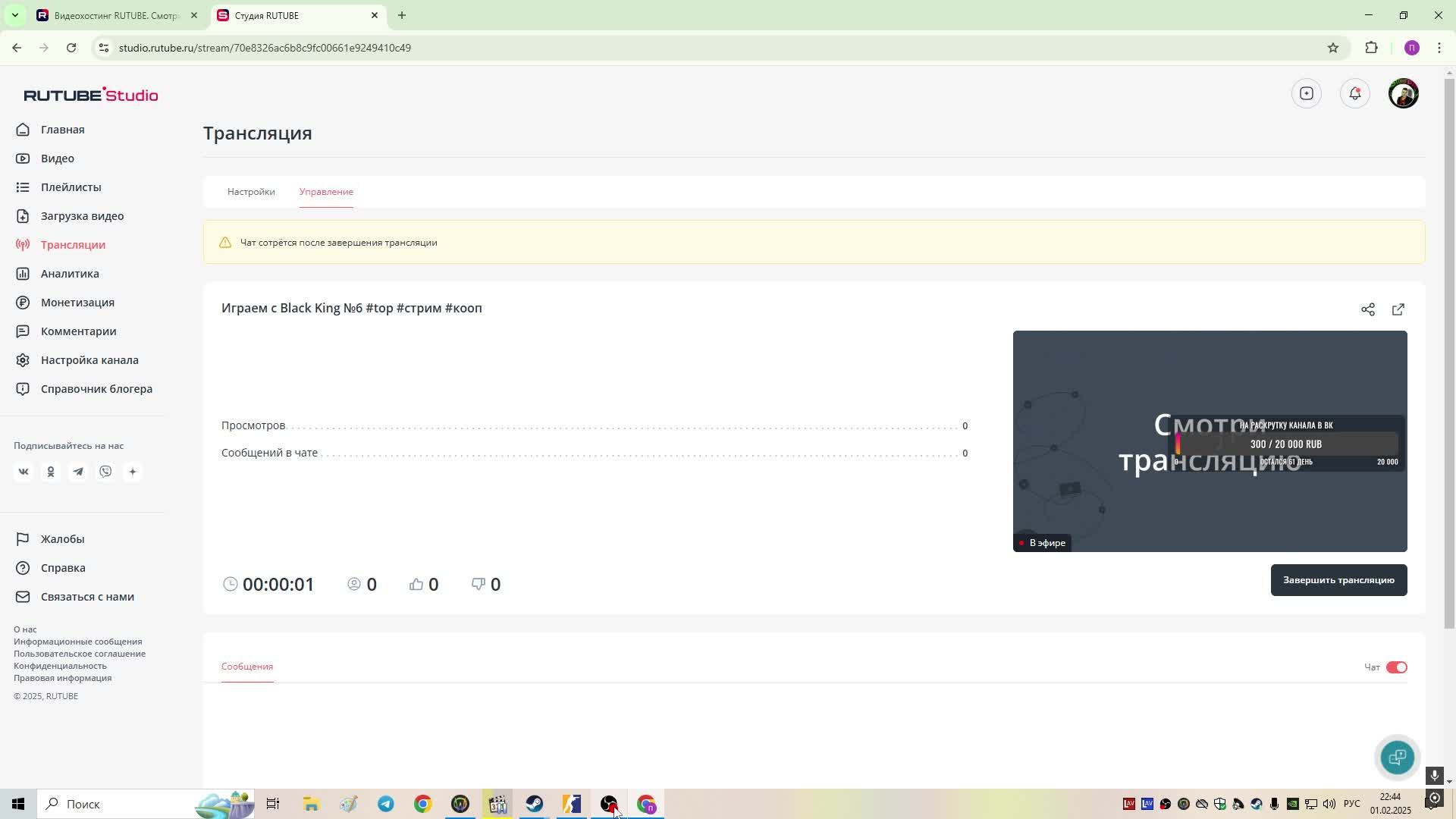Open the user profile avatar
Viewport: 1456px width, 819px height.
1403,93
